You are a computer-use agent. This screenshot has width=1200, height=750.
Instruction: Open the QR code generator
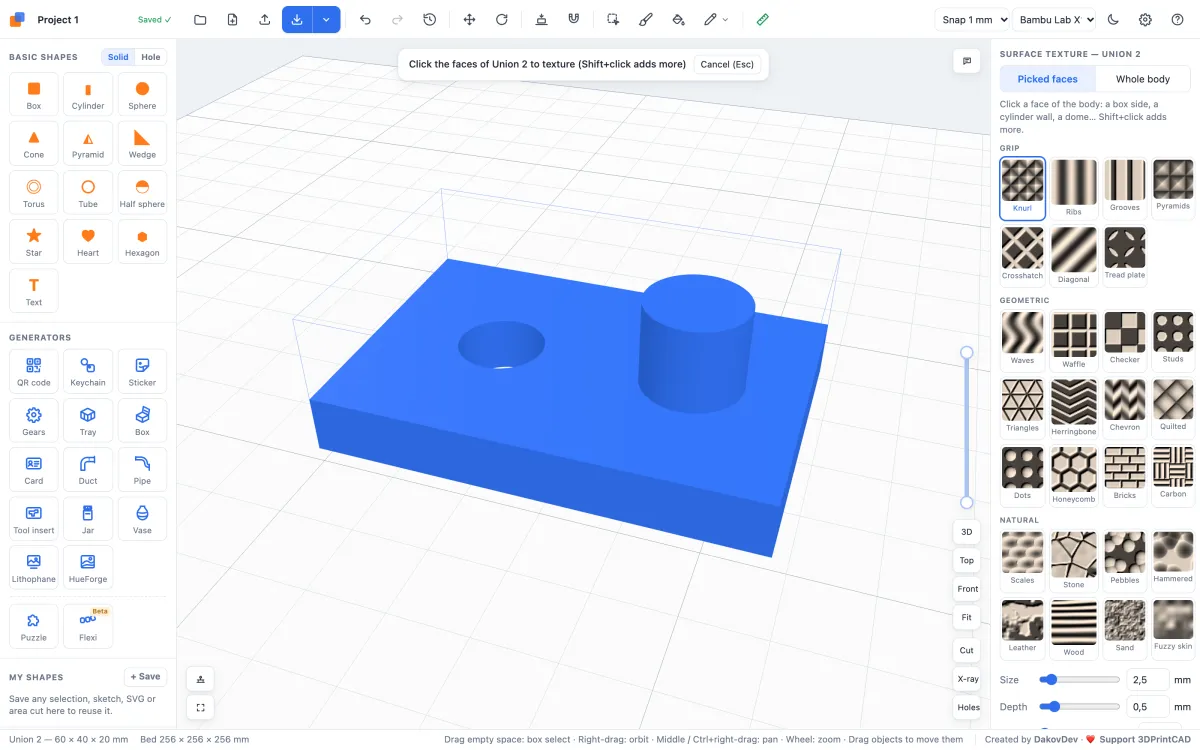point(34,371)
